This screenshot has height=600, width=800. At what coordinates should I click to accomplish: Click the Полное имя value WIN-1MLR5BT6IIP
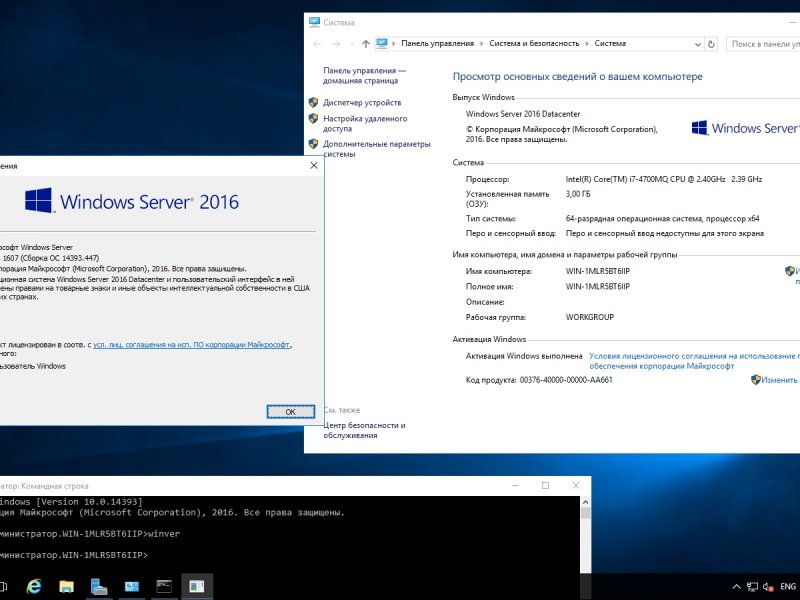pyautogui.click(x=597, y=287)
